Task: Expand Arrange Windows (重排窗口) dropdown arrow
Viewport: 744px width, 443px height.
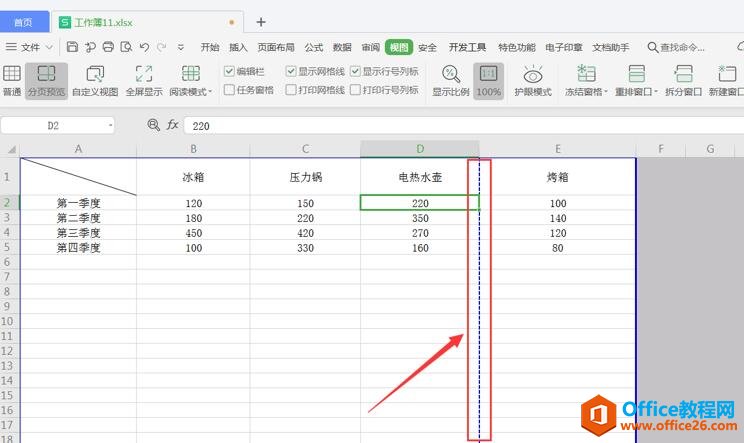Action: click(656, 92)
